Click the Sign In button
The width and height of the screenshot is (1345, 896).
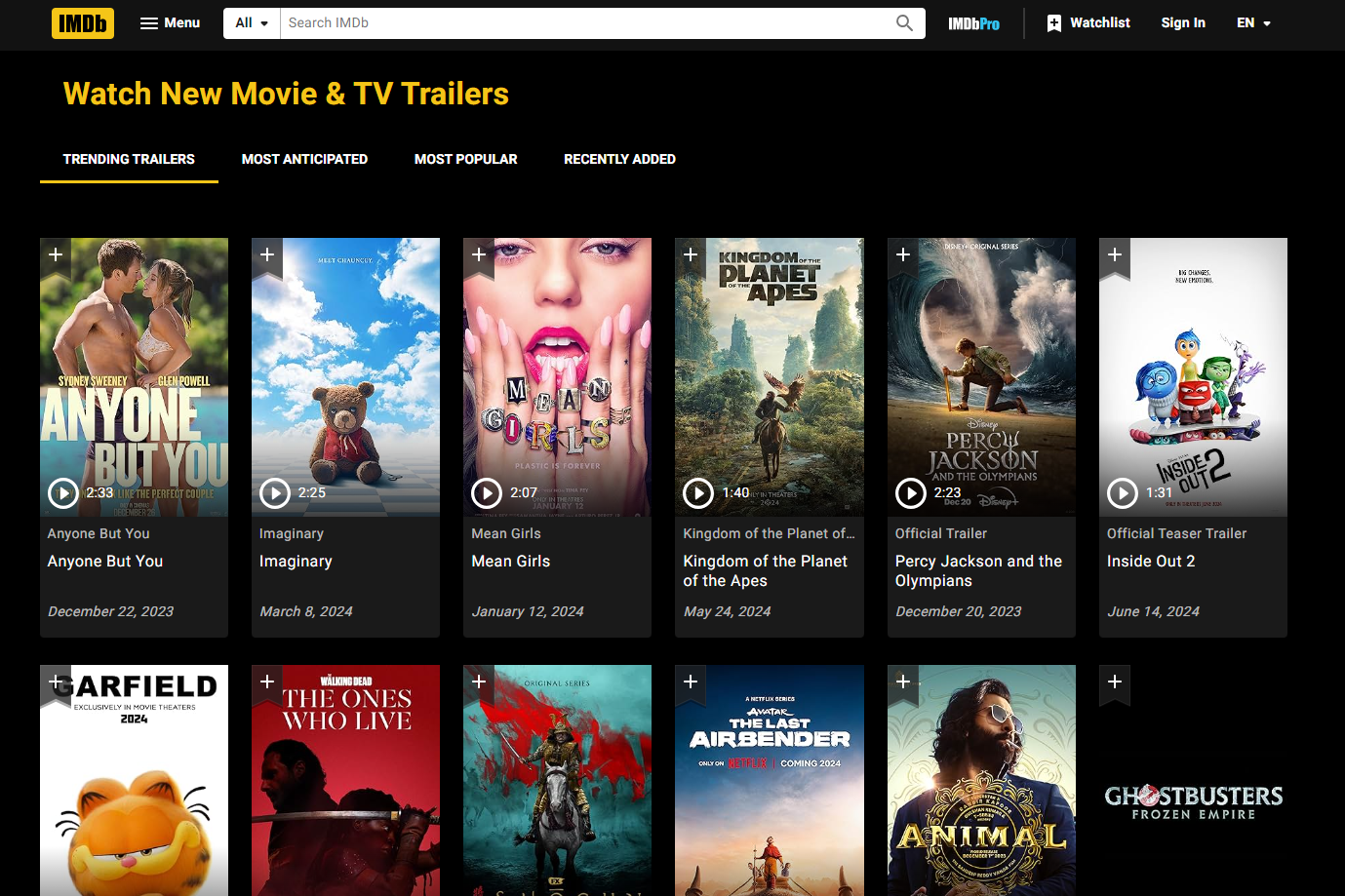click(1182, 22)
